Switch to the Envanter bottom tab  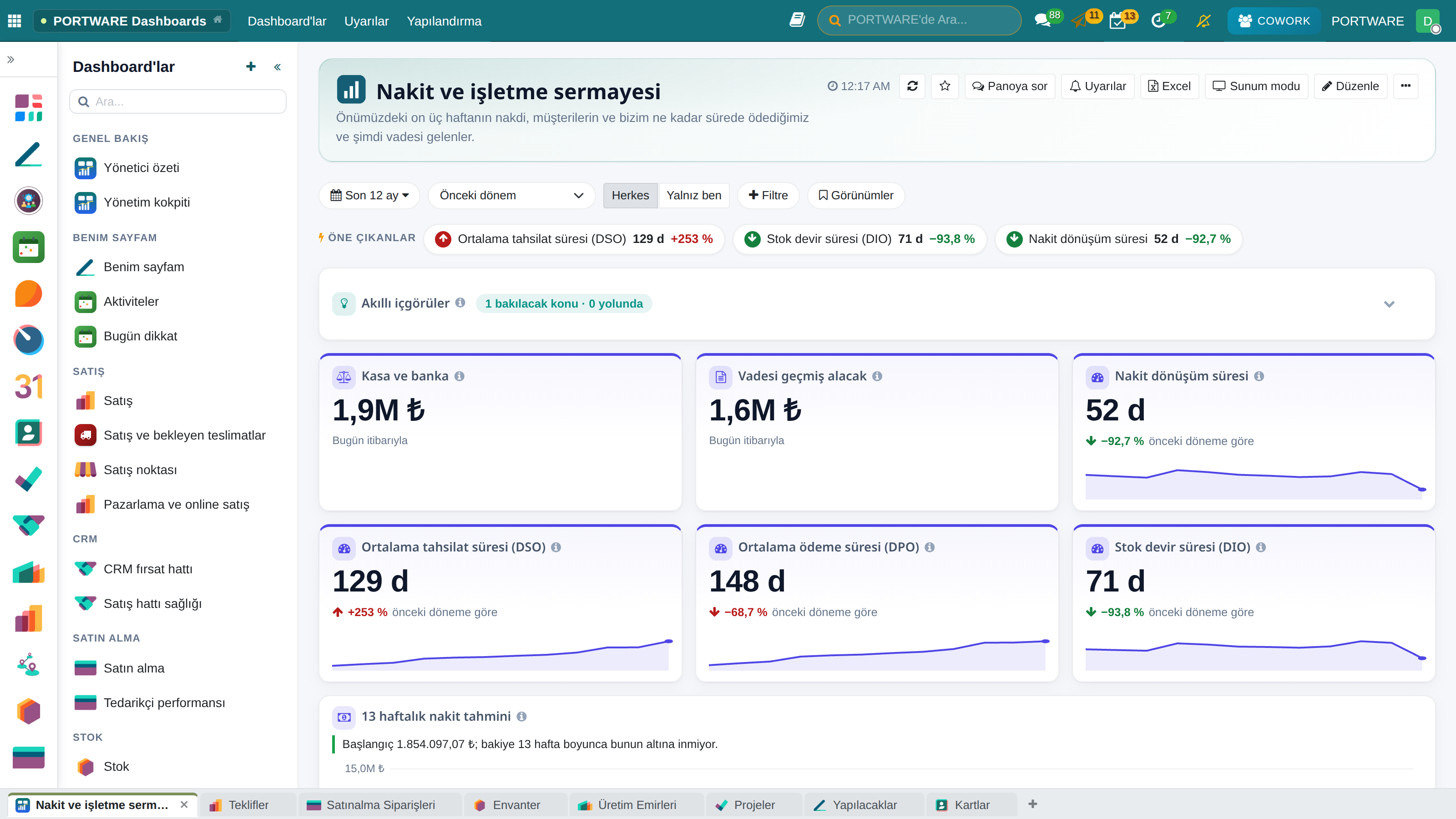516,805
